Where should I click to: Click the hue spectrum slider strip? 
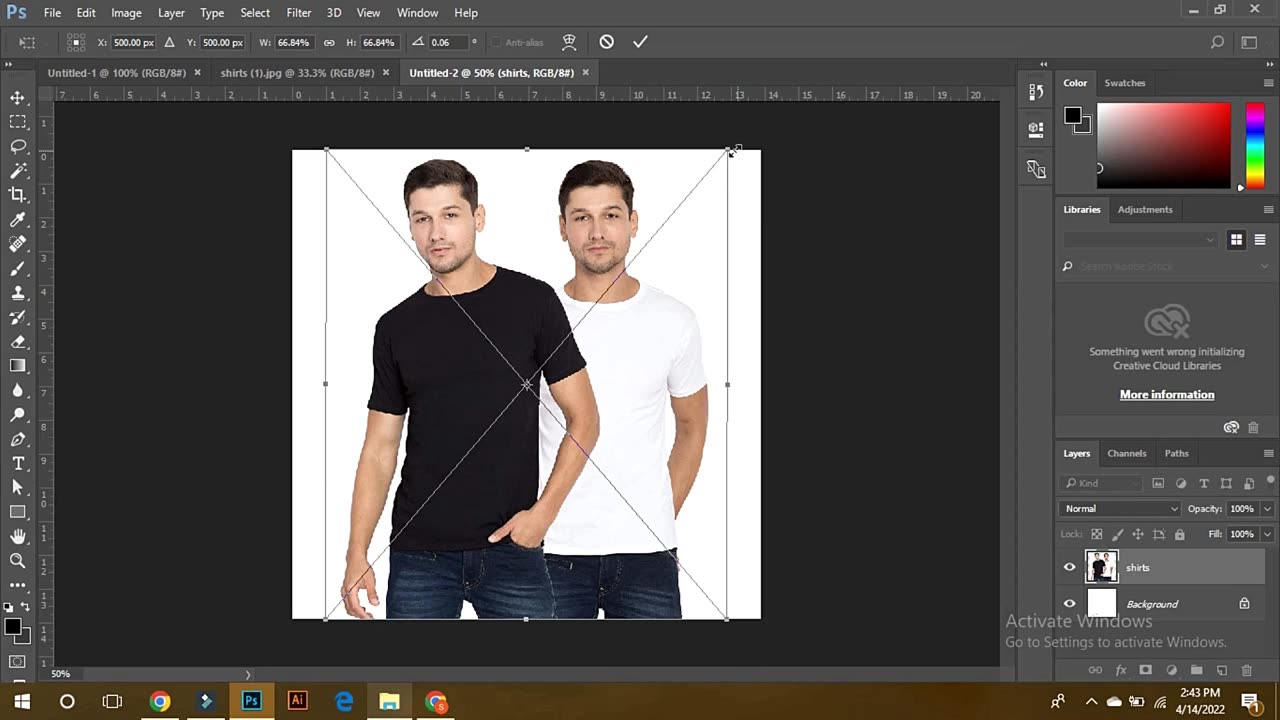1254,145
